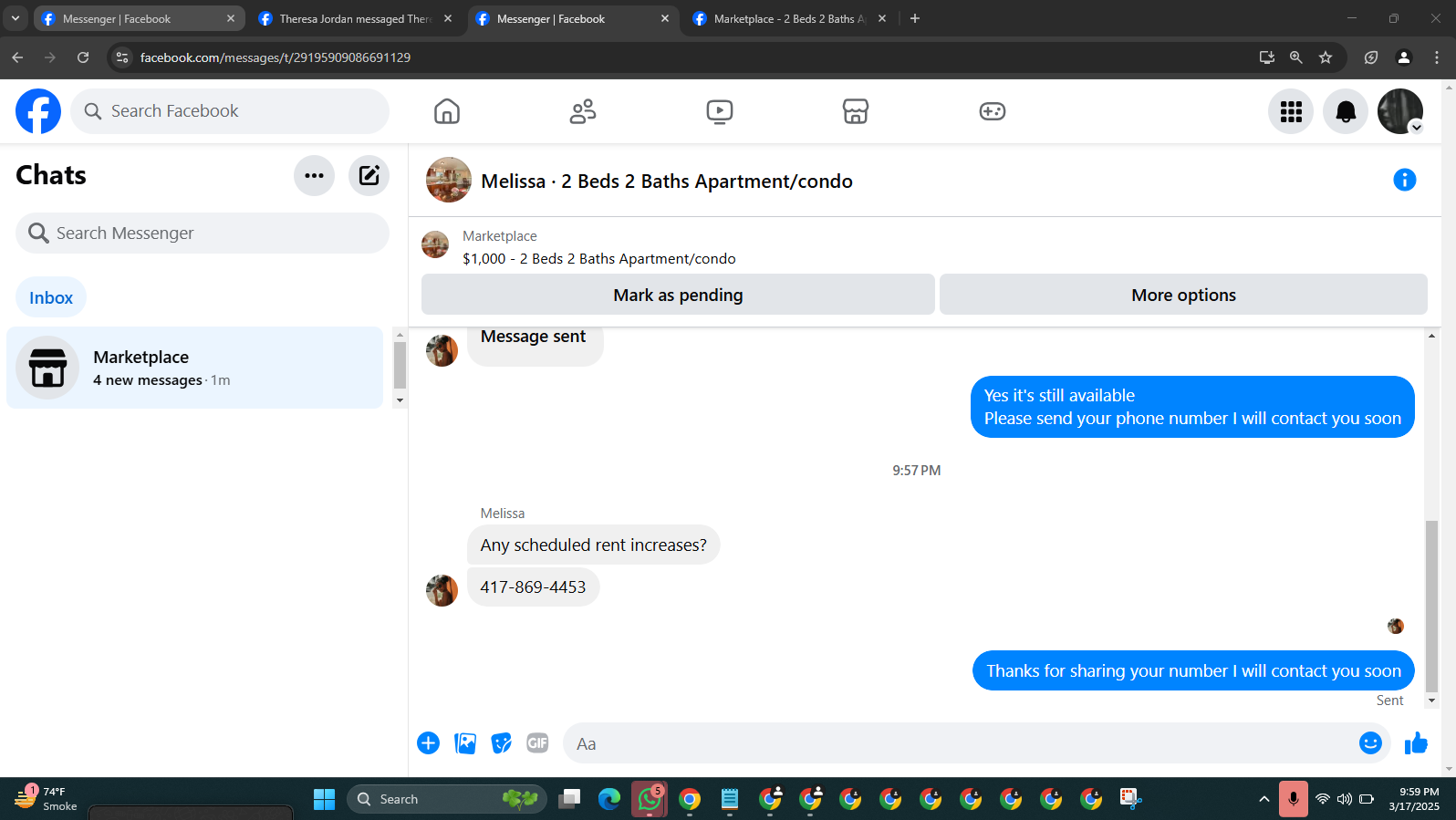The height and width of the screenshot is (820, 1456).
Task: Open the Facebook menu grid icon
Action: 1291,111
